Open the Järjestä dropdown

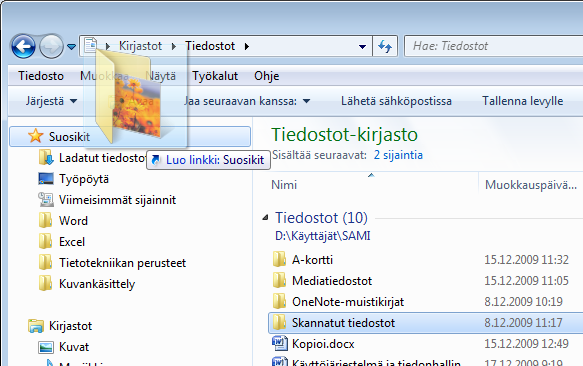coord(51,101)
